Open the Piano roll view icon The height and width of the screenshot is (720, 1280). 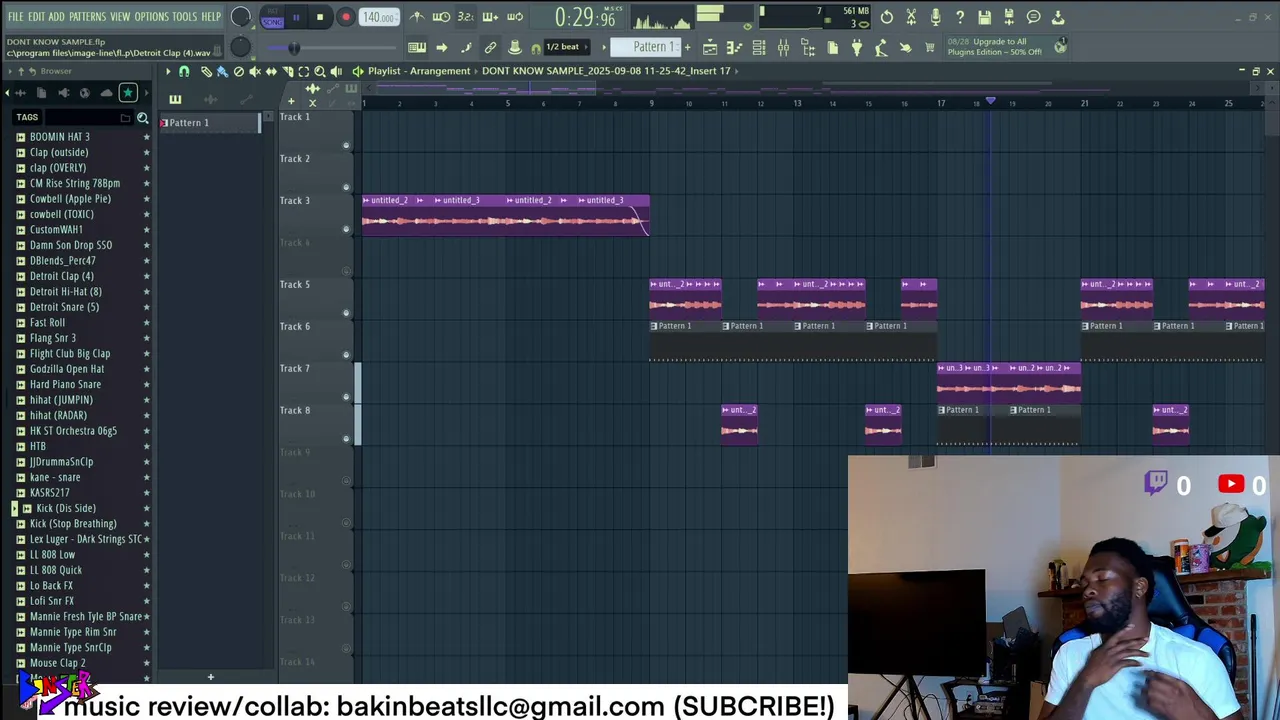click(734, 47)
